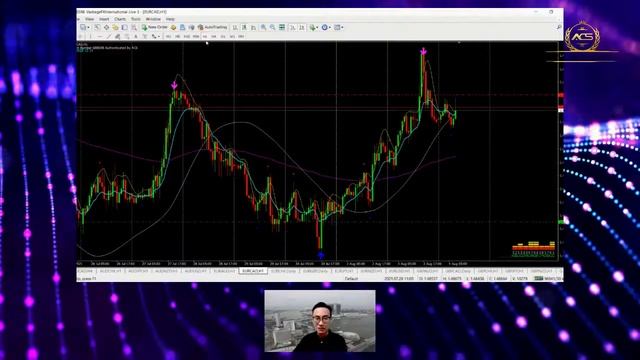Switch to the AUDUSD,H1 chart tab
Image resolution: width=640 pixels, height=360 pixels.
coord(196,271)
